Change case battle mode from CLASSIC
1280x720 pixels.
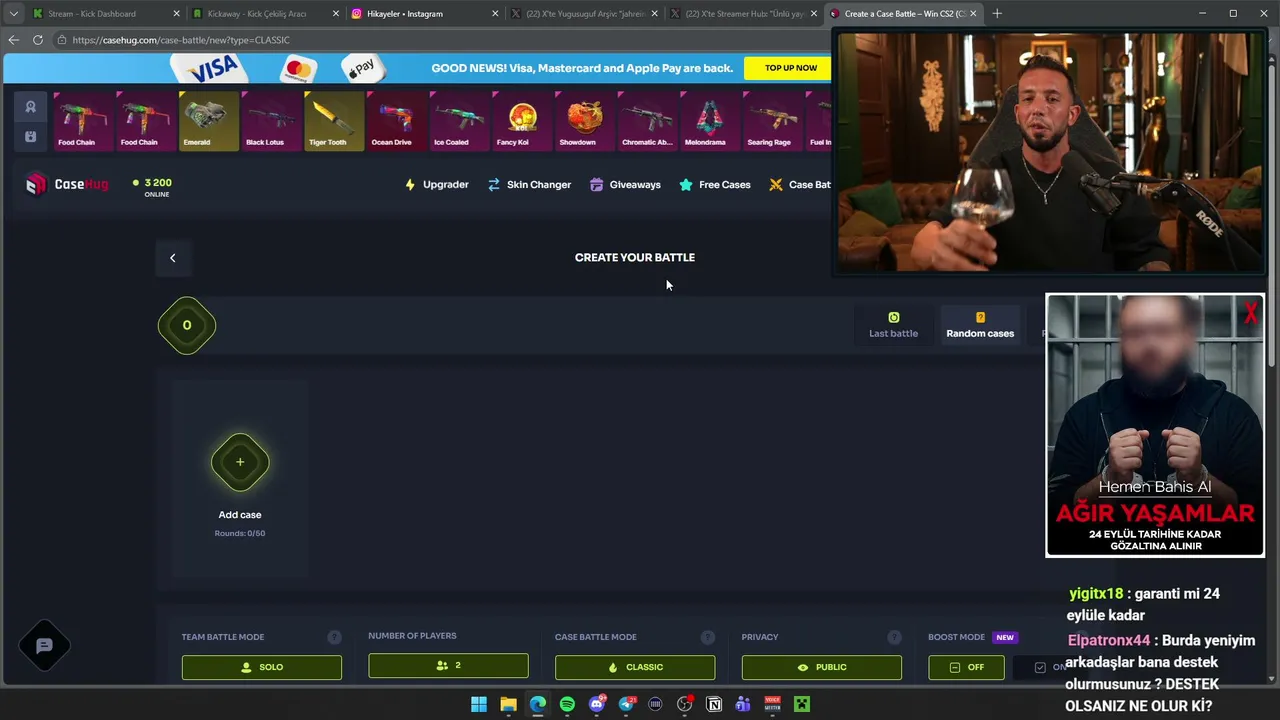[x=635, y=667]
